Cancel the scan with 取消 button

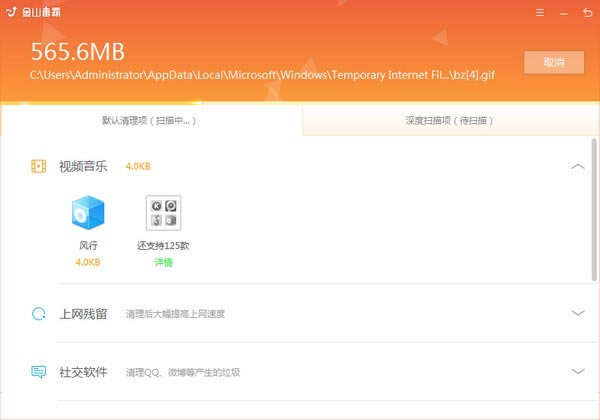pyautogui.click(x=554, y=62)
